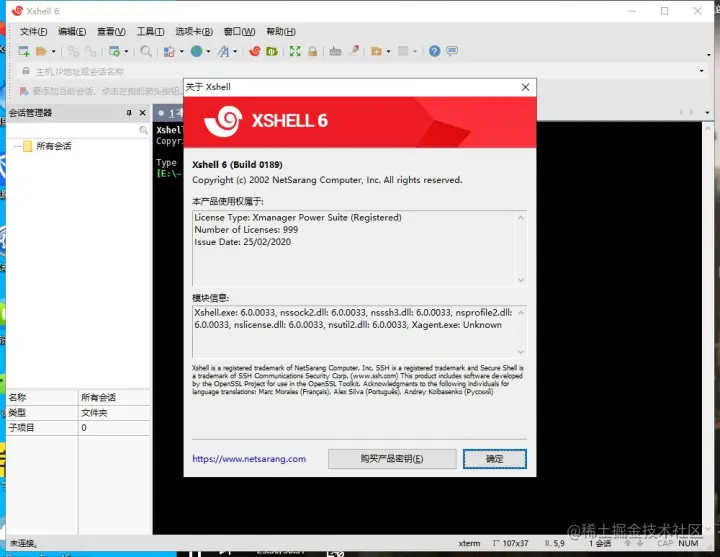
Task: Open the color scheme toolbar icon
Action: point(169,51)
